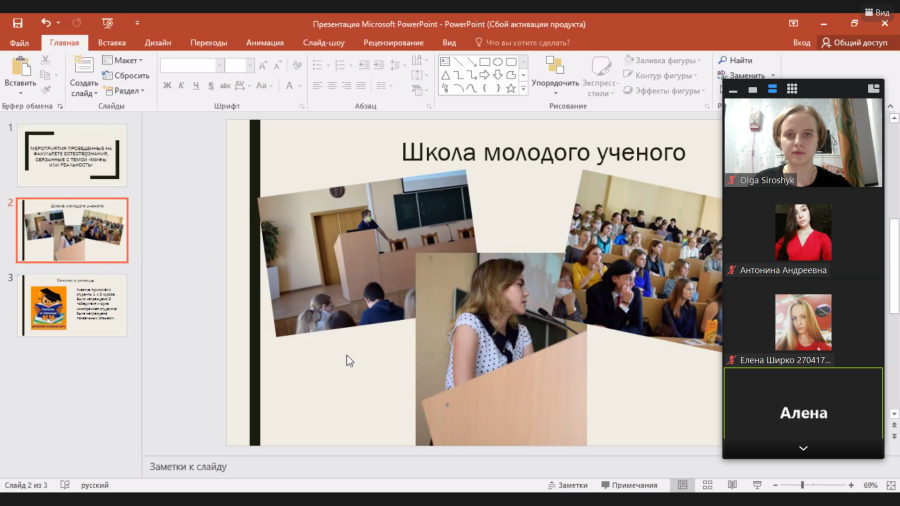The width and height of the screenshot is (900, 506).
Task: Click the Share (Общий доступ) button
Action: (x=854, y=42)
